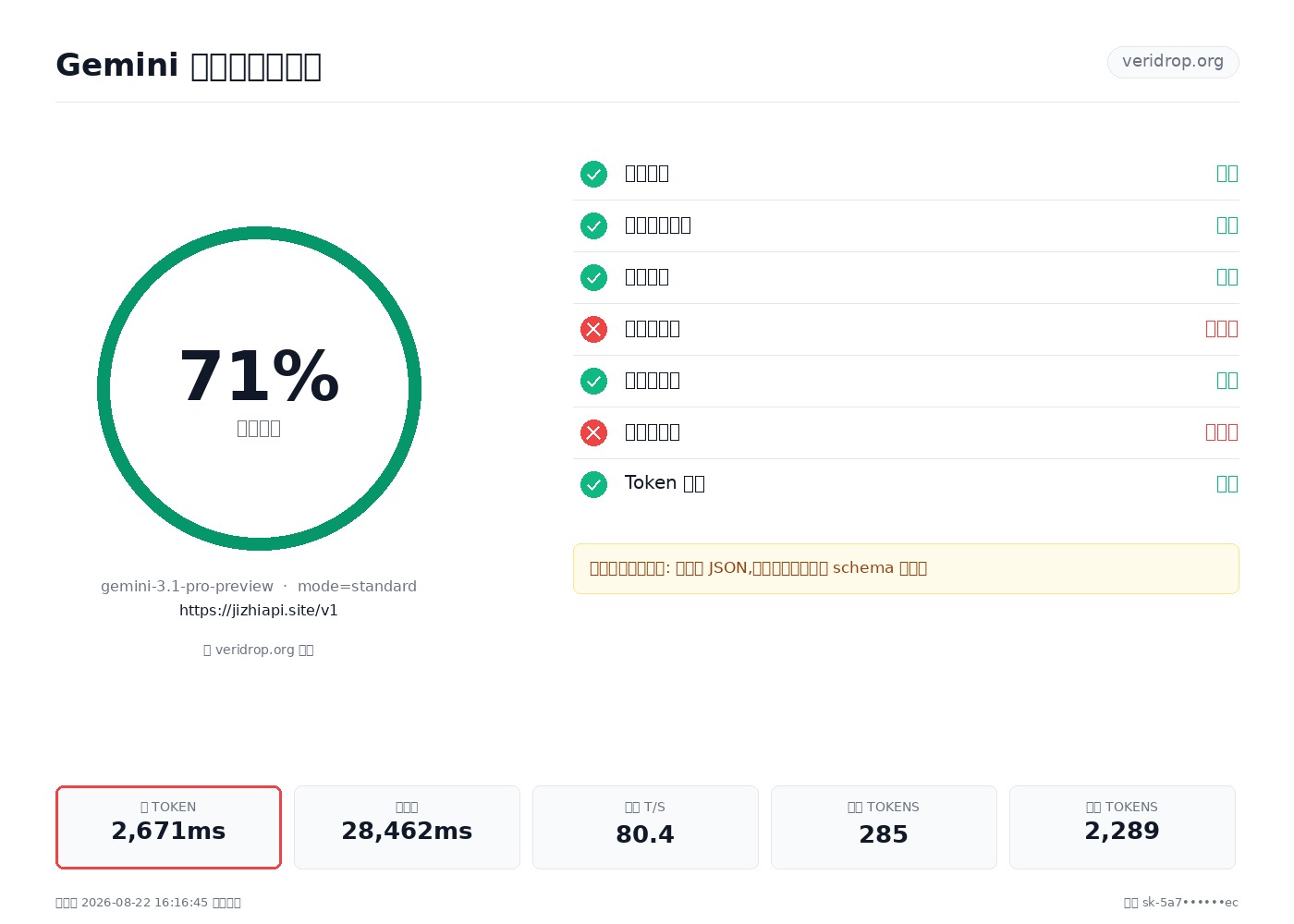Screen dimensions: 1294x924
Task: Click the green check icon beside Token row
Action: pyautogui.click(x=593, y=484)
